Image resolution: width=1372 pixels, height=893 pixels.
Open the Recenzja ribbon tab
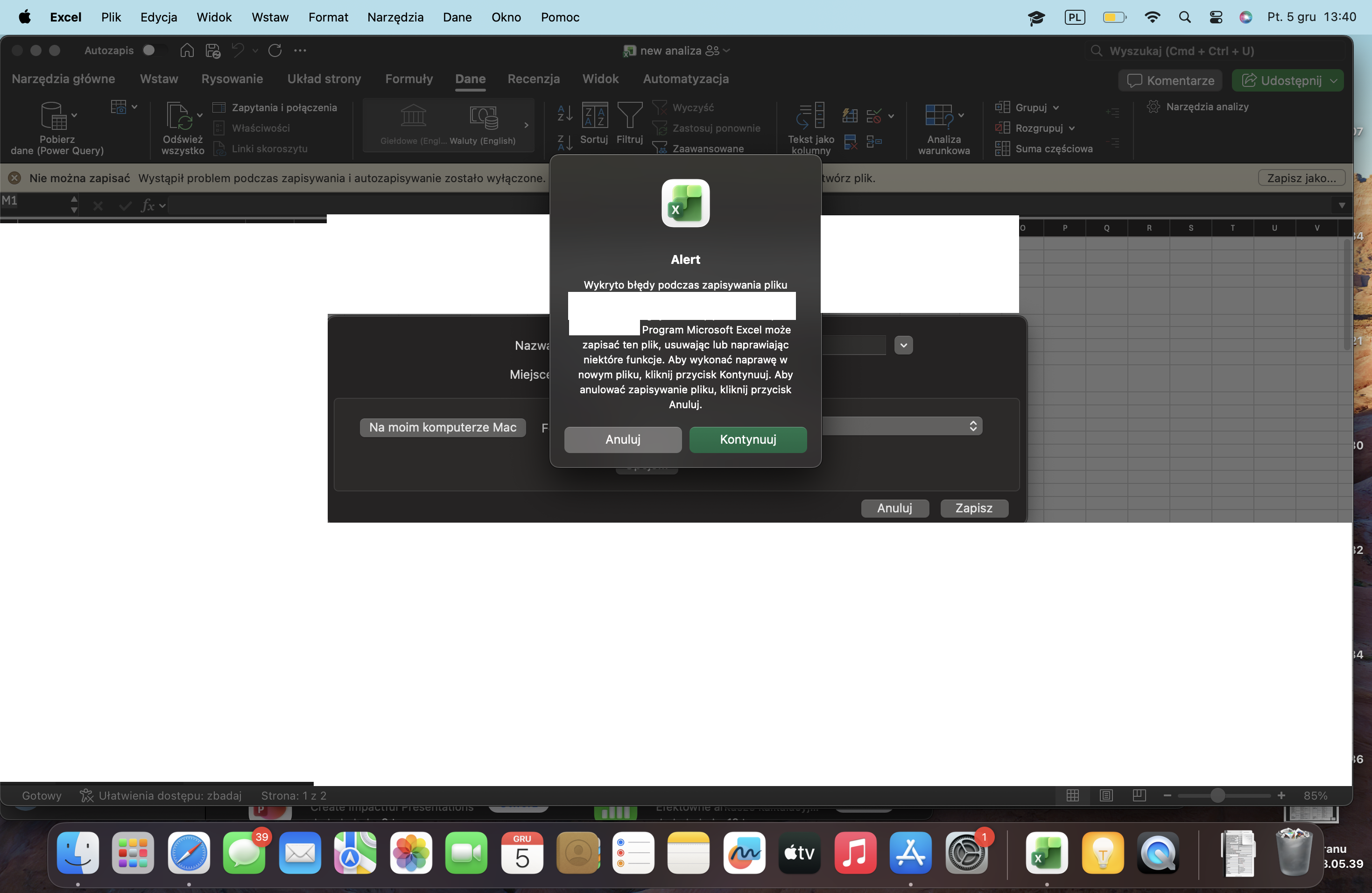point(533,79)
